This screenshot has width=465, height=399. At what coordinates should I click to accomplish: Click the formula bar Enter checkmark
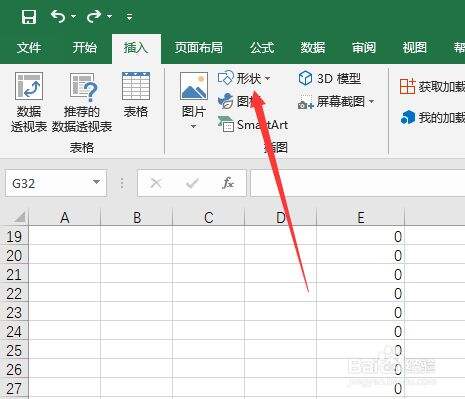coord(192,183)
